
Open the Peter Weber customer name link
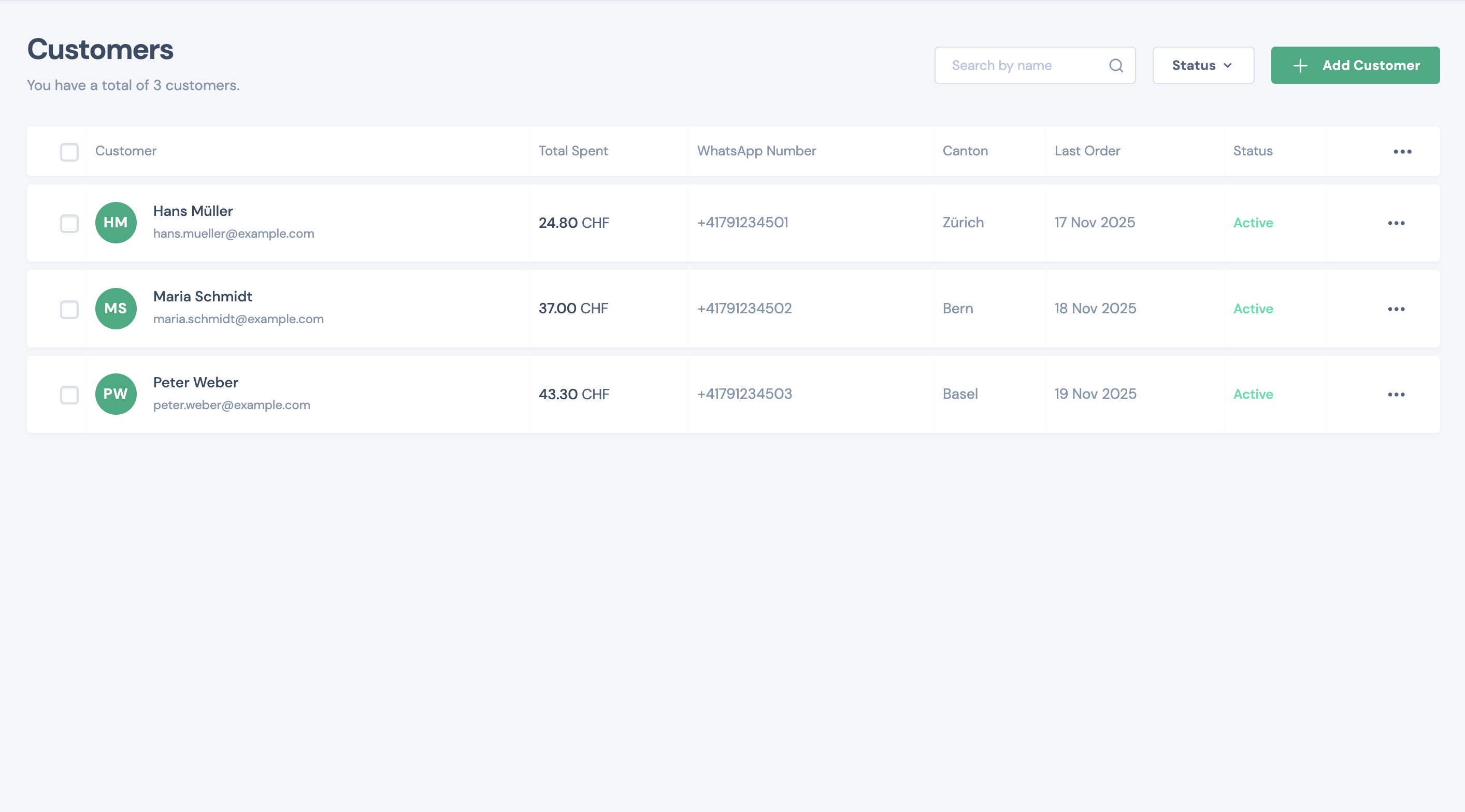point(196,382)
